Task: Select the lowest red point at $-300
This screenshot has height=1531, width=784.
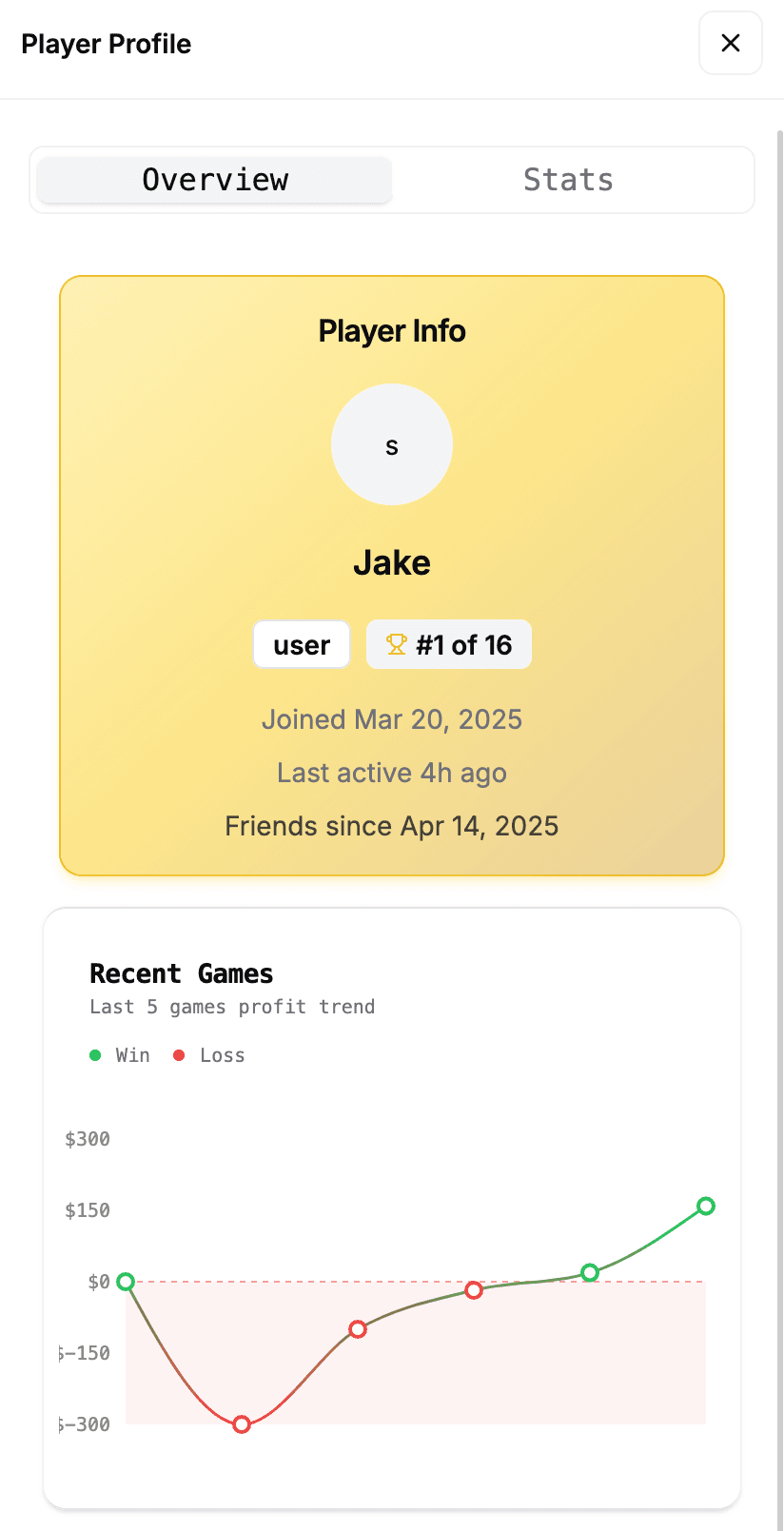Action: [x=242, y=1424]
